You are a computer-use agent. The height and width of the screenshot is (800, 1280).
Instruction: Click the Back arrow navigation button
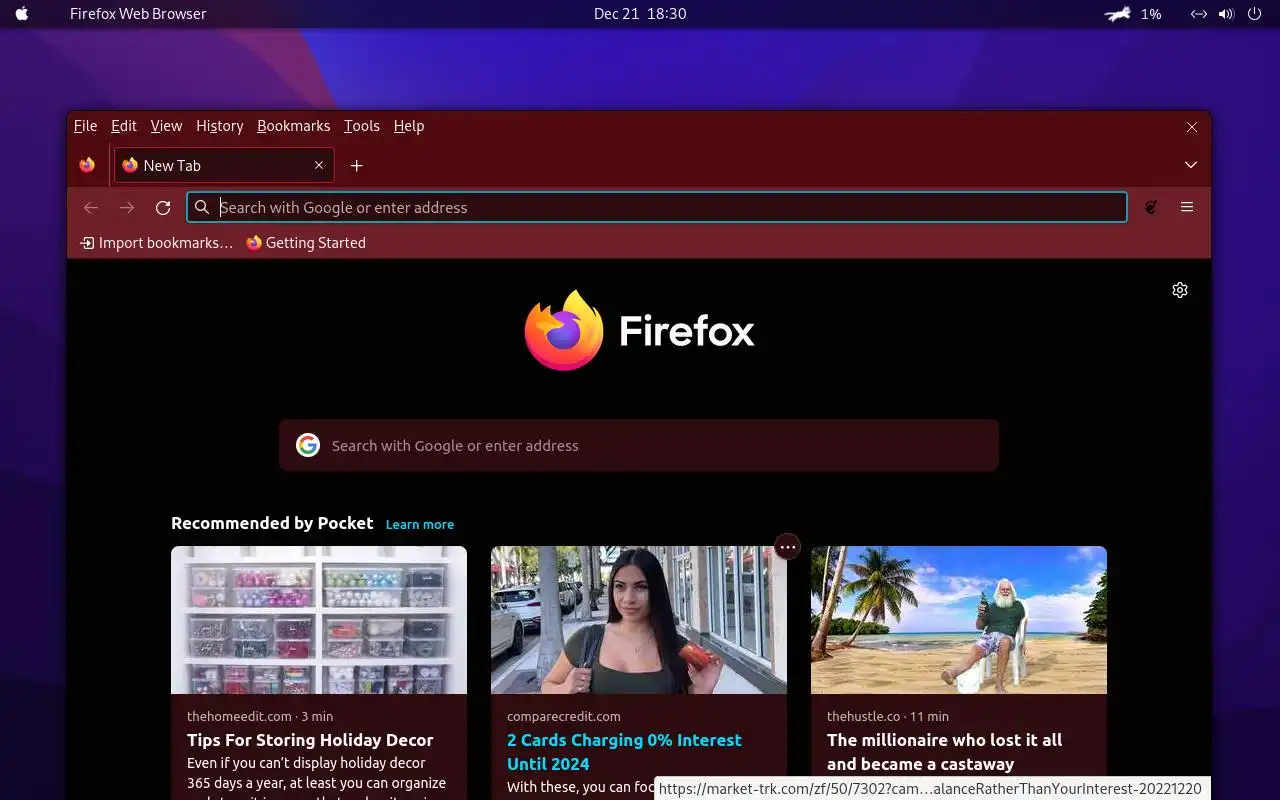[91, 207]
